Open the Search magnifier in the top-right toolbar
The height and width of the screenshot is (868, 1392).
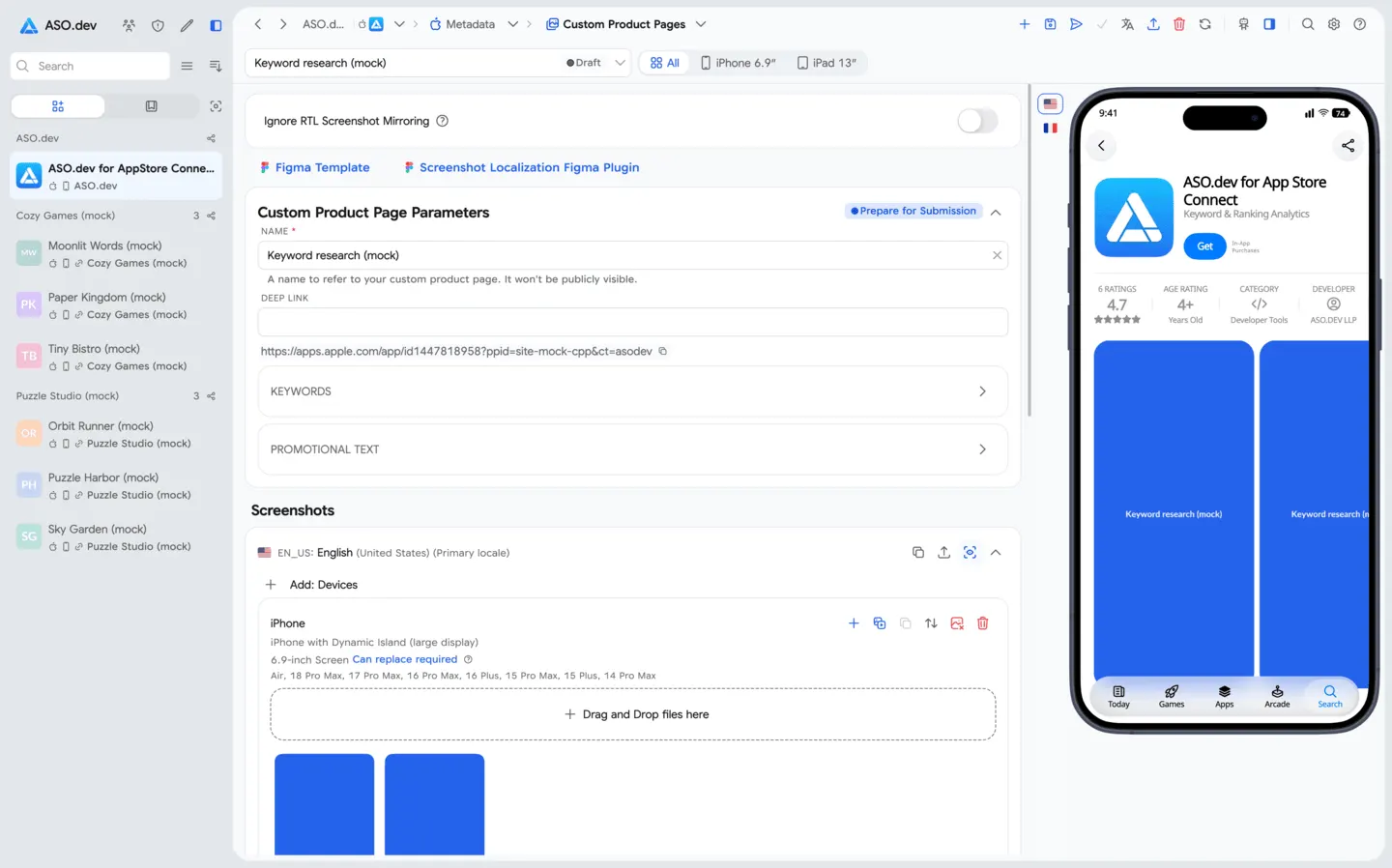pyautogui.click(x=1308, y=24)
